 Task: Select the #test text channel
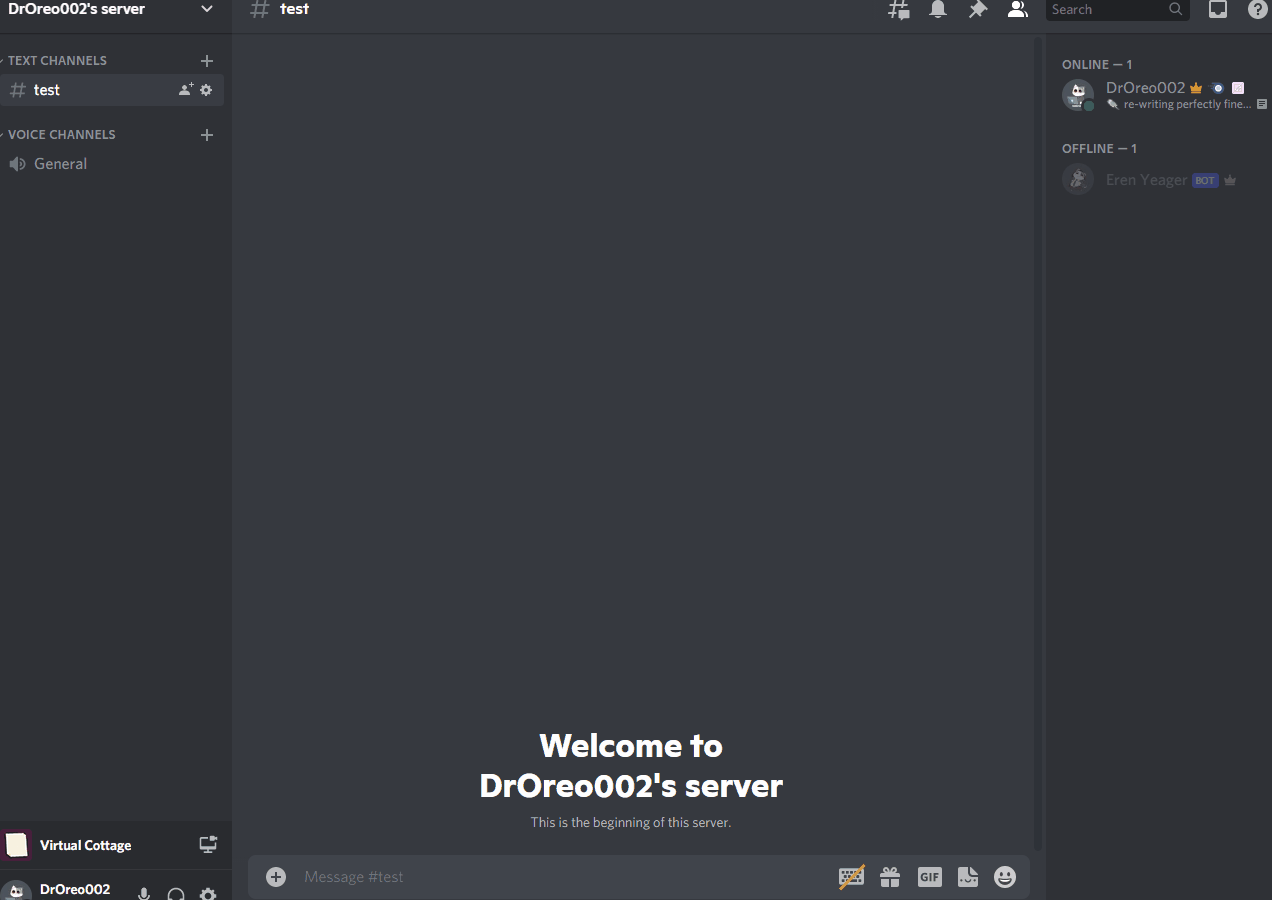pos(47,90)
